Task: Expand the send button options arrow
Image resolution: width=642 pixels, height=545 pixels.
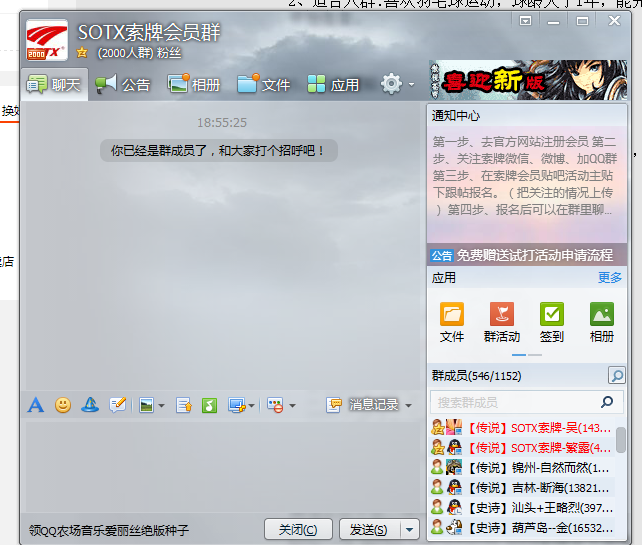Action: 409,530
